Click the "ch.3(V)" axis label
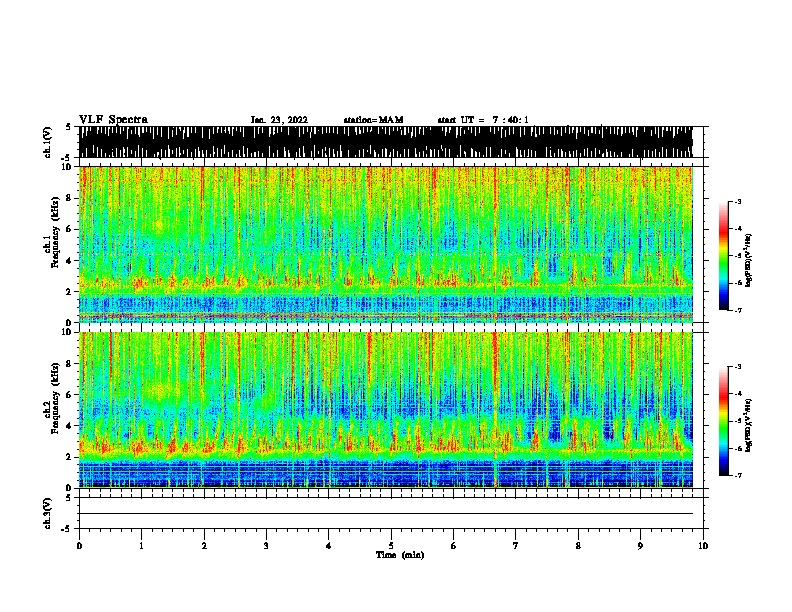Screen dimensions: 792x612 48,513
